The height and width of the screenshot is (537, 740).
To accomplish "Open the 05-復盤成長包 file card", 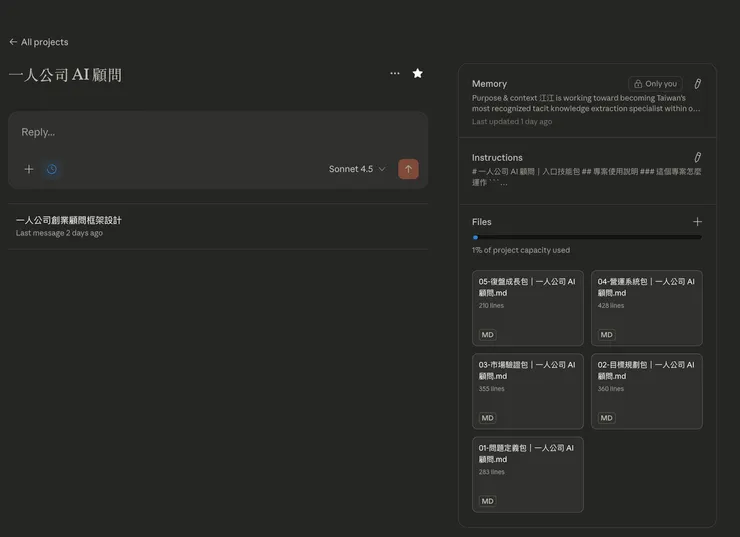I will 528,308.
